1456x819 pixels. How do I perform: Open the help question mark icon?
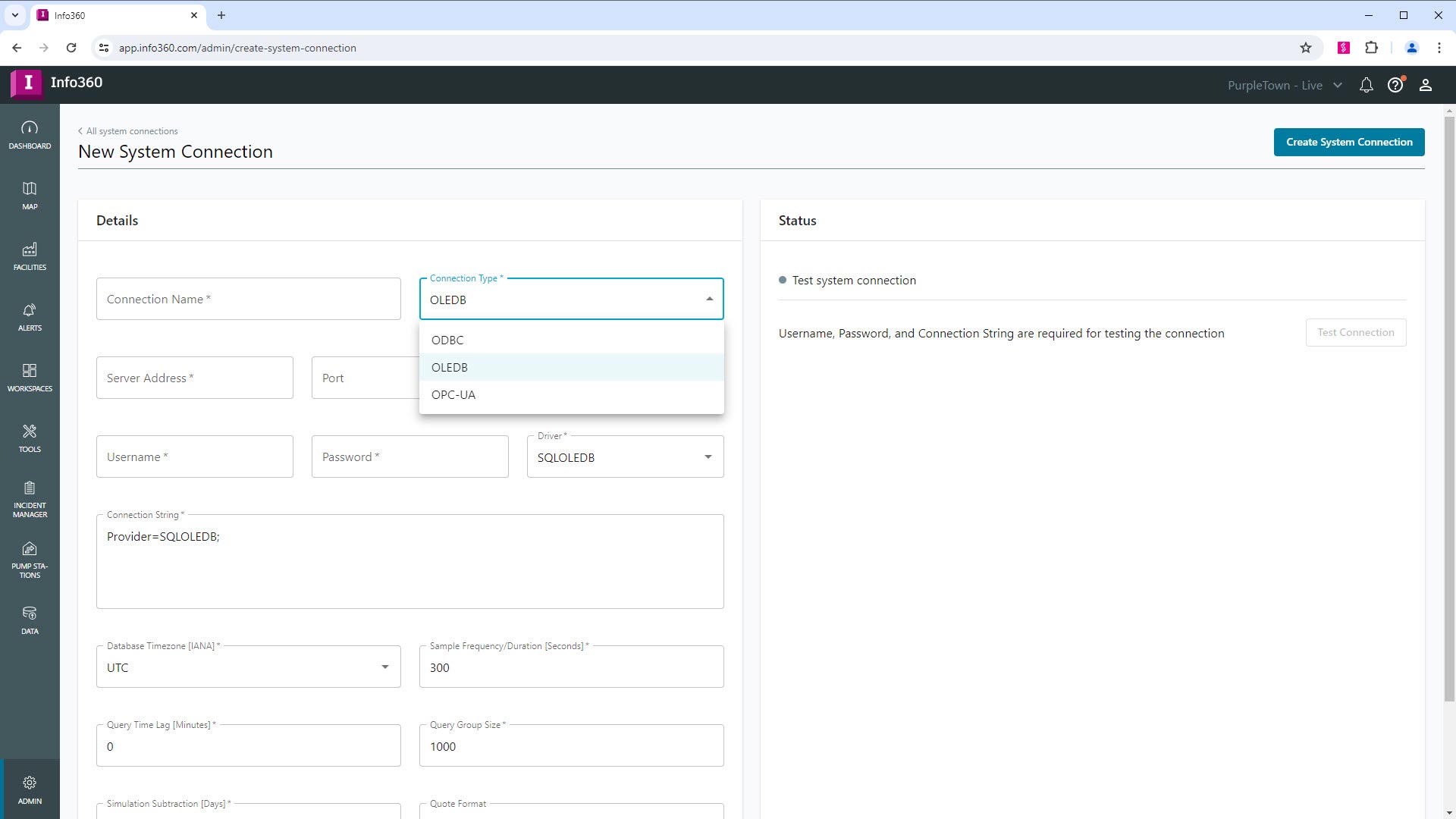1395,86
